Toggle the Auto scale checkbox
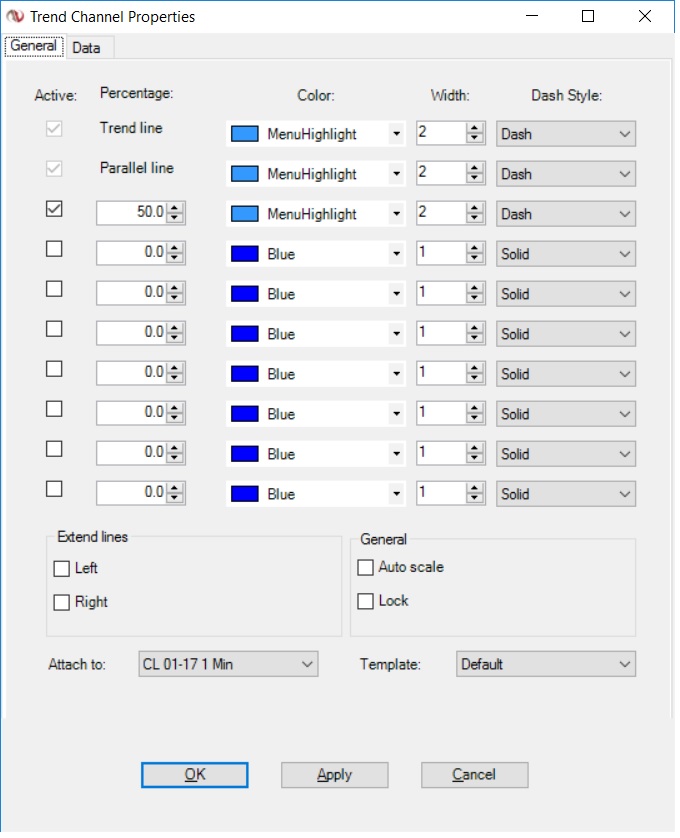This screenshot has height=838, width=680. 366,568
